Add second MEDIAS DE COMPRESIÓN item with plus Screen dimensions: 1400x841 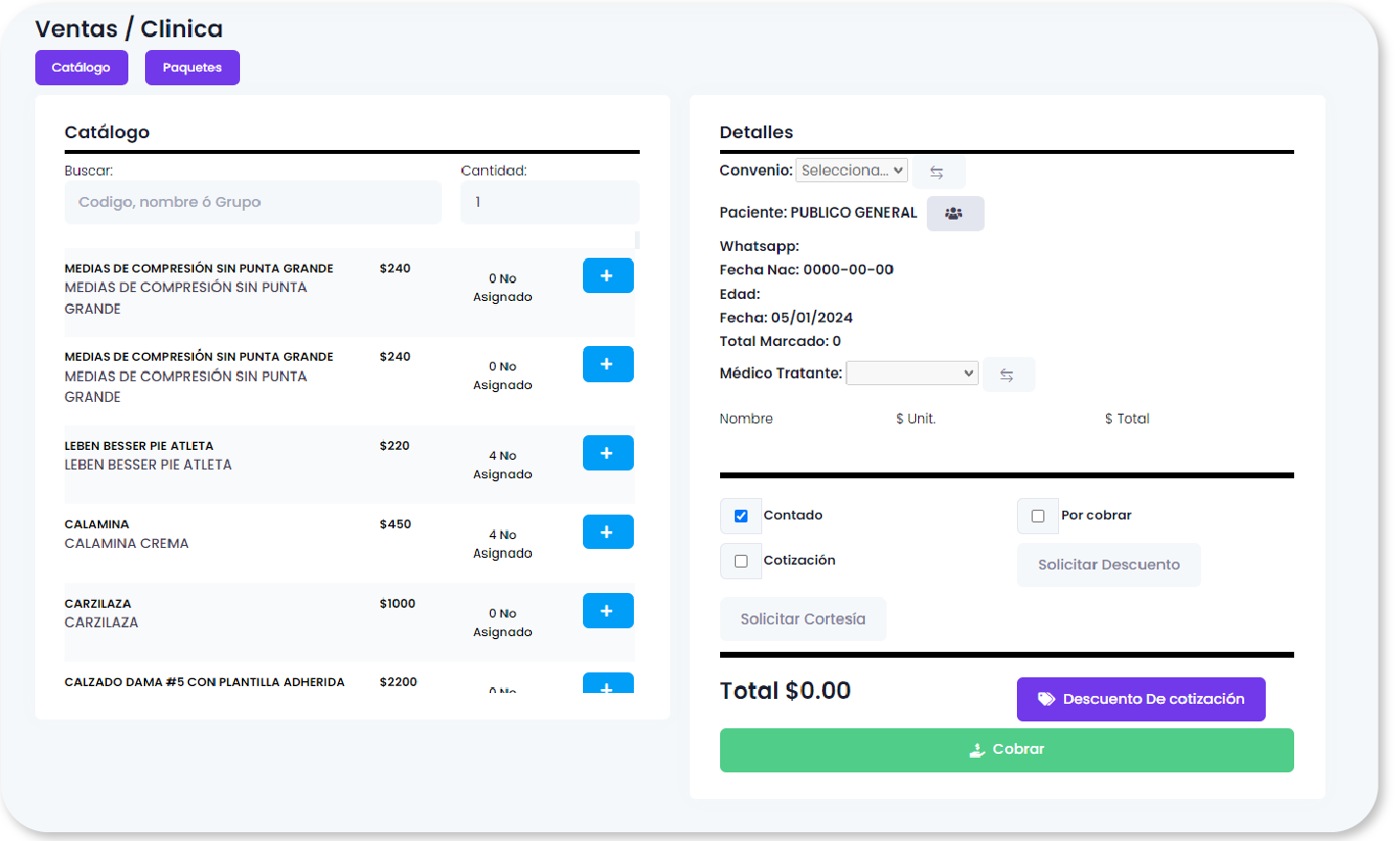(x=607, y=364)
